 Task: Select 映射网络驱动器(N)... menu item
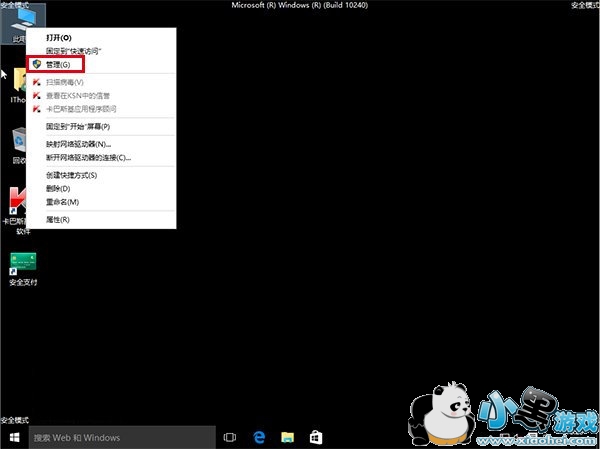coord(78,145)
